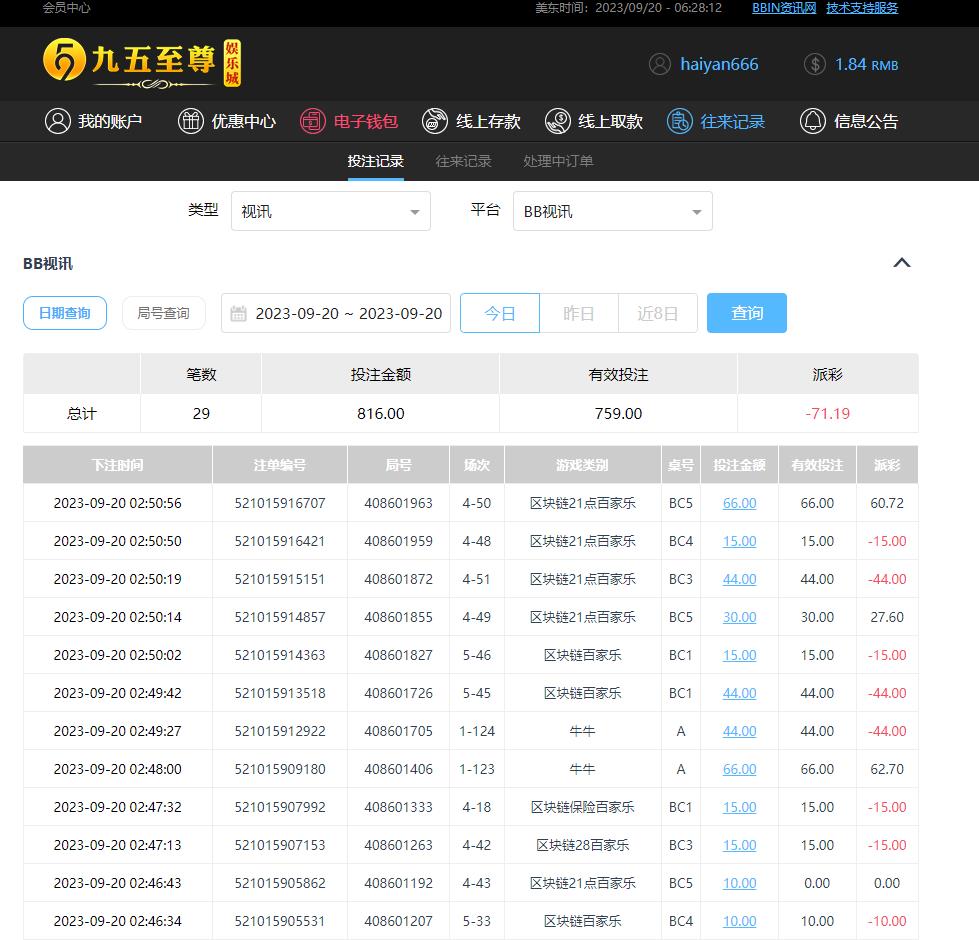Image resolution: width=979 pixels, height=940 pixels.
Task: Click the 优惠中心 gift icon
Action: click(x=190, y=121)
